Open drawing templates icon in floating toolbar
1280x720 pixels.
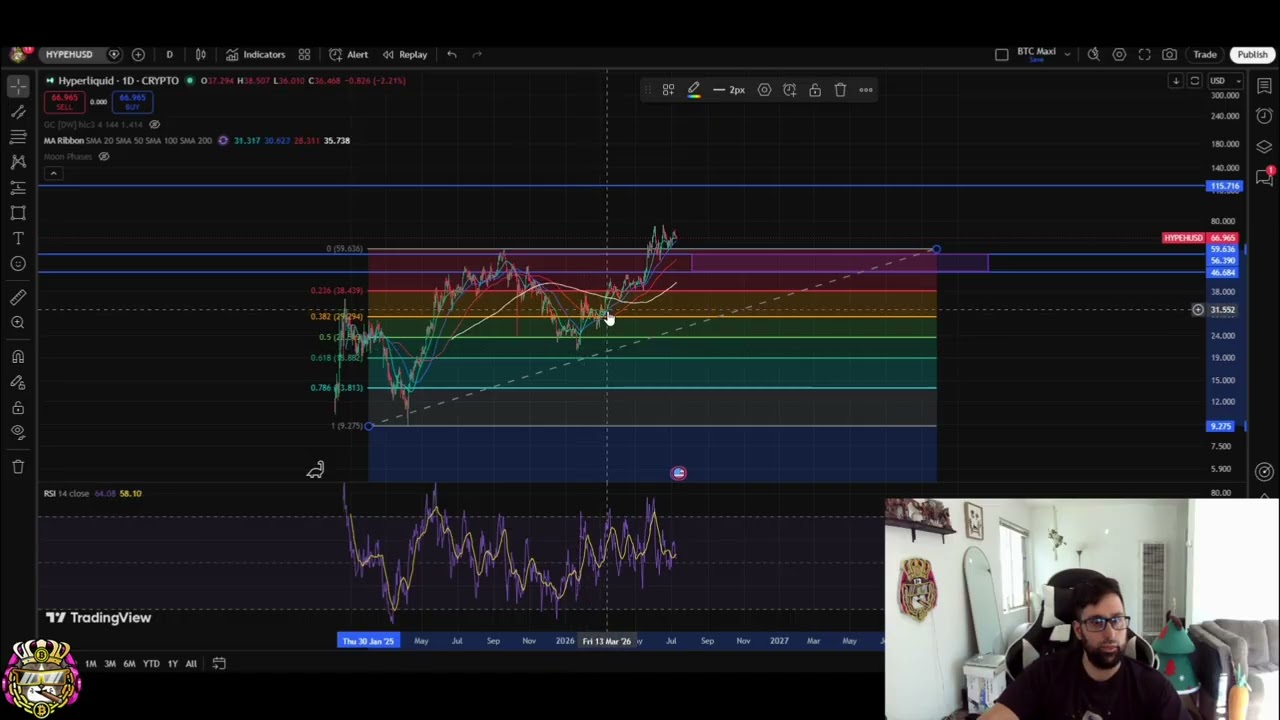pyautogui.click(x=668, y=90)
